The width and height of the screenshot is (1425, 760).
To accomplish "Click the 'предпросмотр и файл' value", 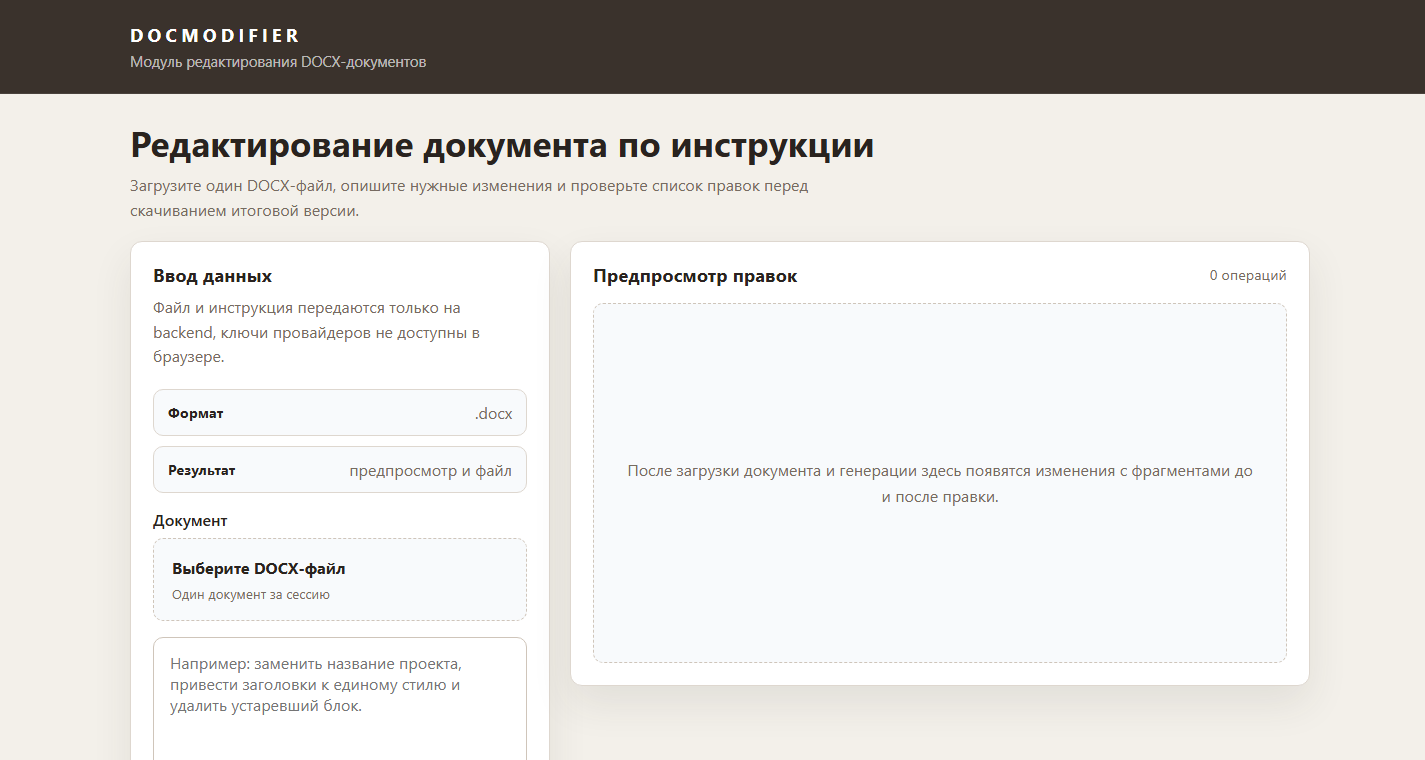I will tap(431, 471).
